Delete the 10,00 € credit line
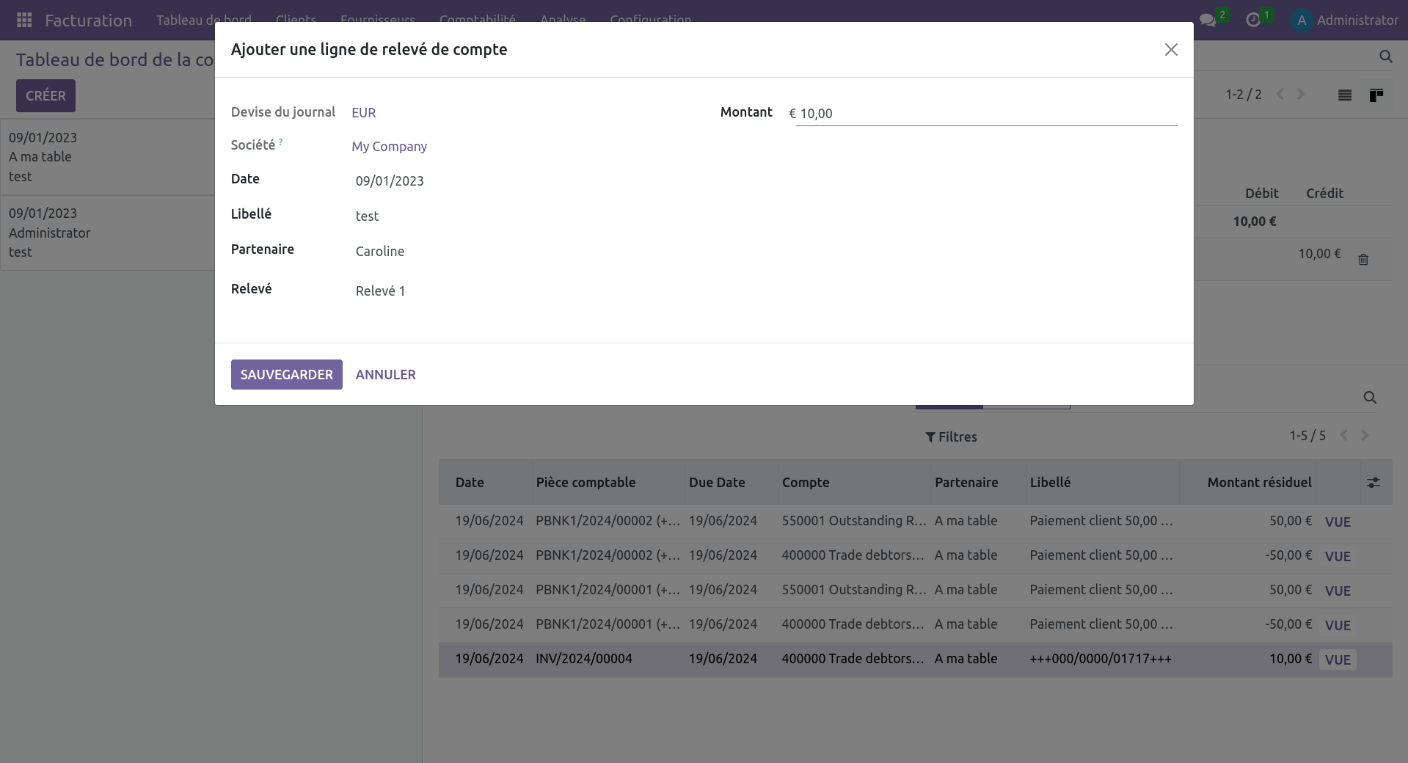The image size is (1408, 763). (1363, 260)
